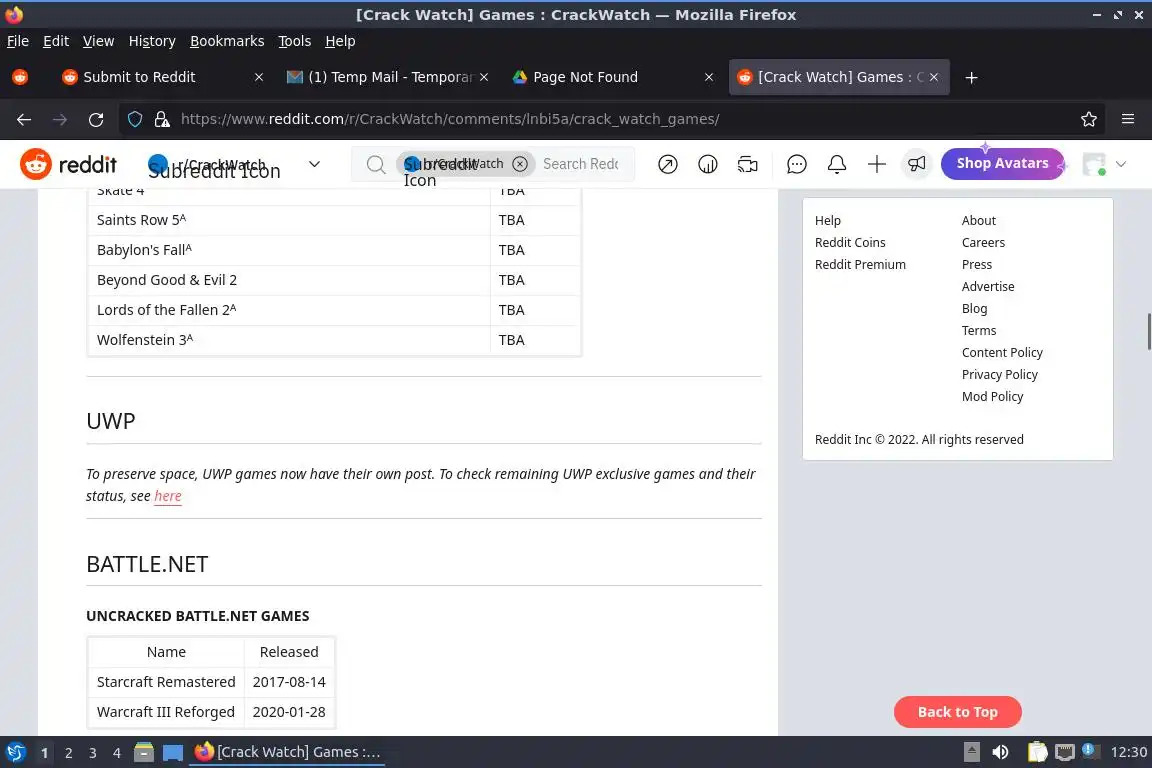
Task: Open the Mod Policy link
Action: (992, 397)
